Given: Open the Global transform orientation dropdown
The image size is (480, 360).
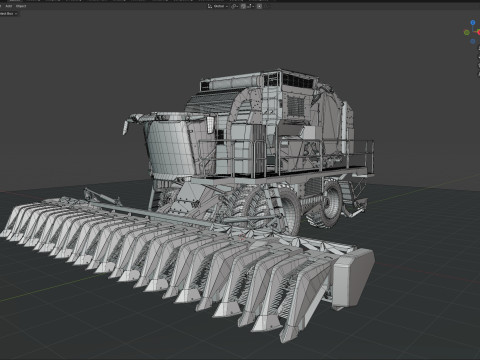Looking at the screenshot, I should pyautogui.click(x=218, y=6).
